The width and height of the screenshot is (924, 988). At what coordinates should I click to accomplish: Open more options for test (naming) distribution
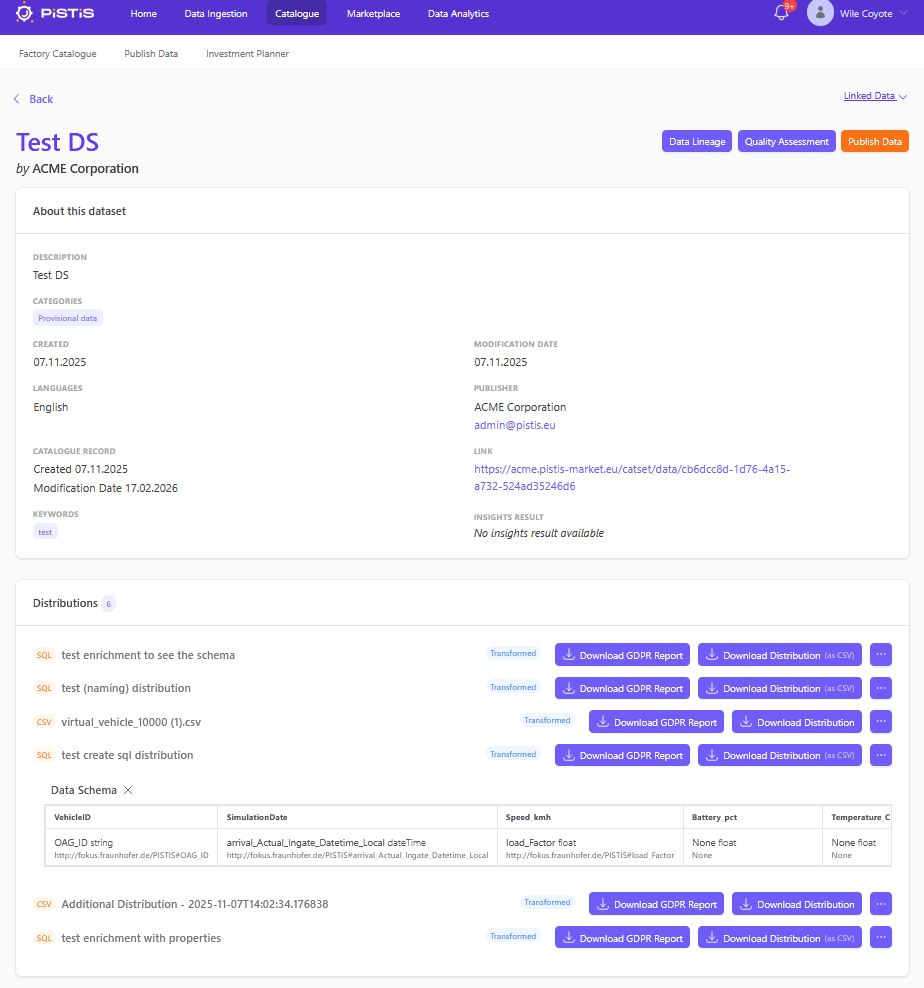click(881, 688)
